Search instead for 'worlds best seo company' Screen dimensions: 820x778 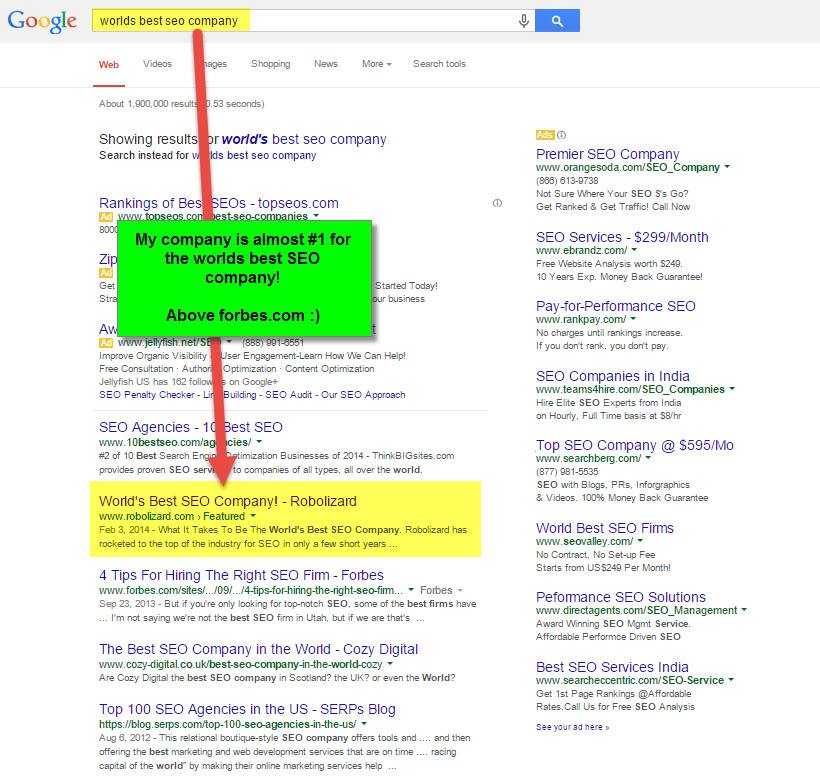click(254, 155)
